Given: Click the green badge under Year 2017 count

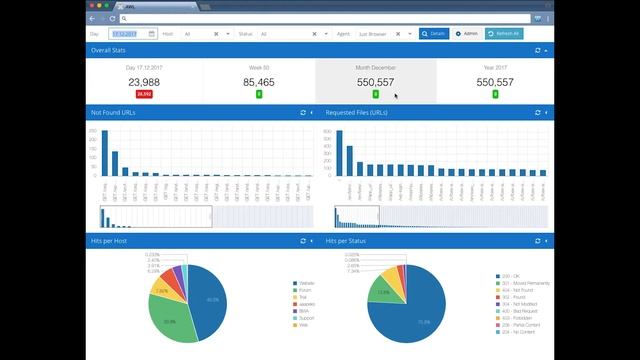Looking at the screenshot, I should point(495,94).
